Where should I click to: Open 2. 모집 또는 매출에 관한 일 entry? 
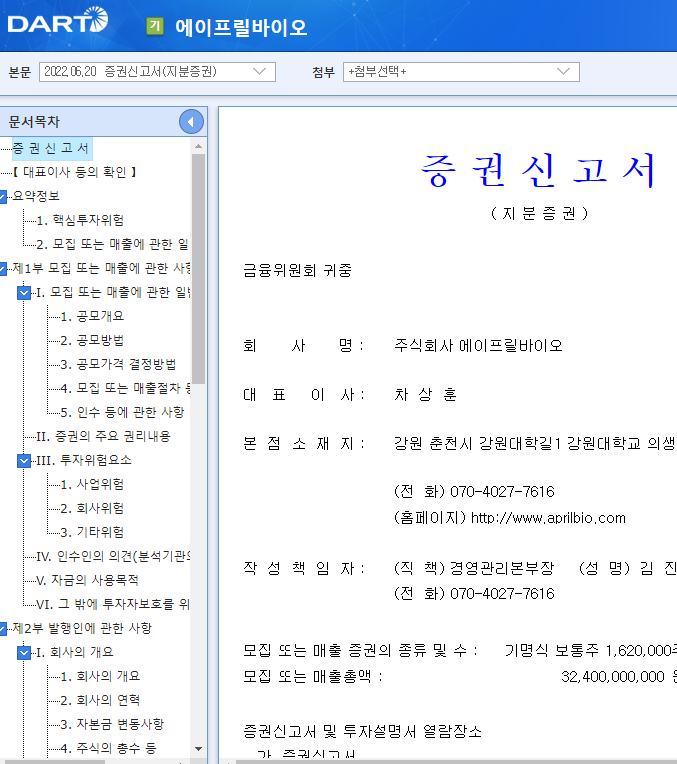click(x=112, y=244)
